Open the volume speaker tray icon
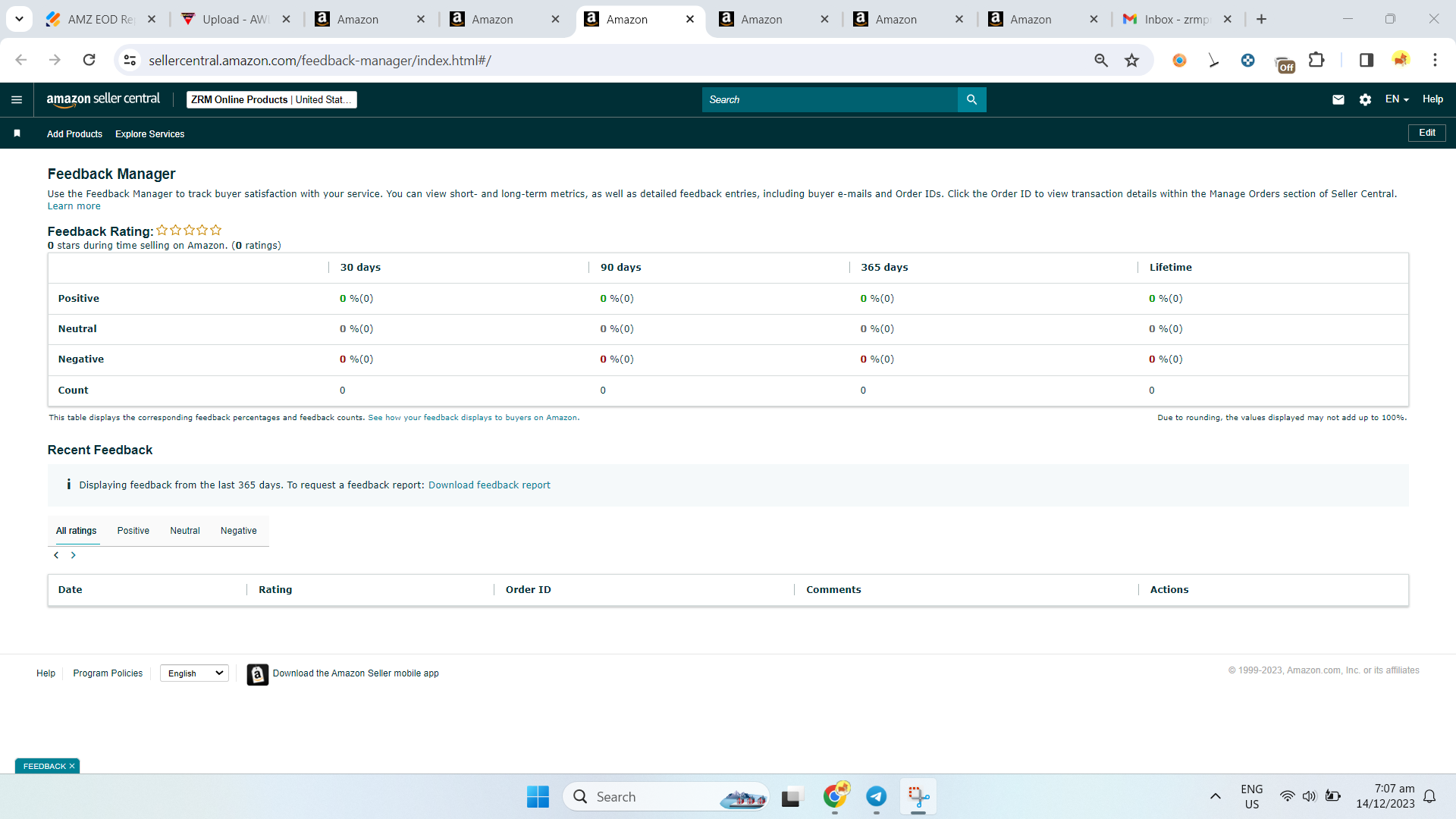The image size is (1456, 819). pos(1310,796)
